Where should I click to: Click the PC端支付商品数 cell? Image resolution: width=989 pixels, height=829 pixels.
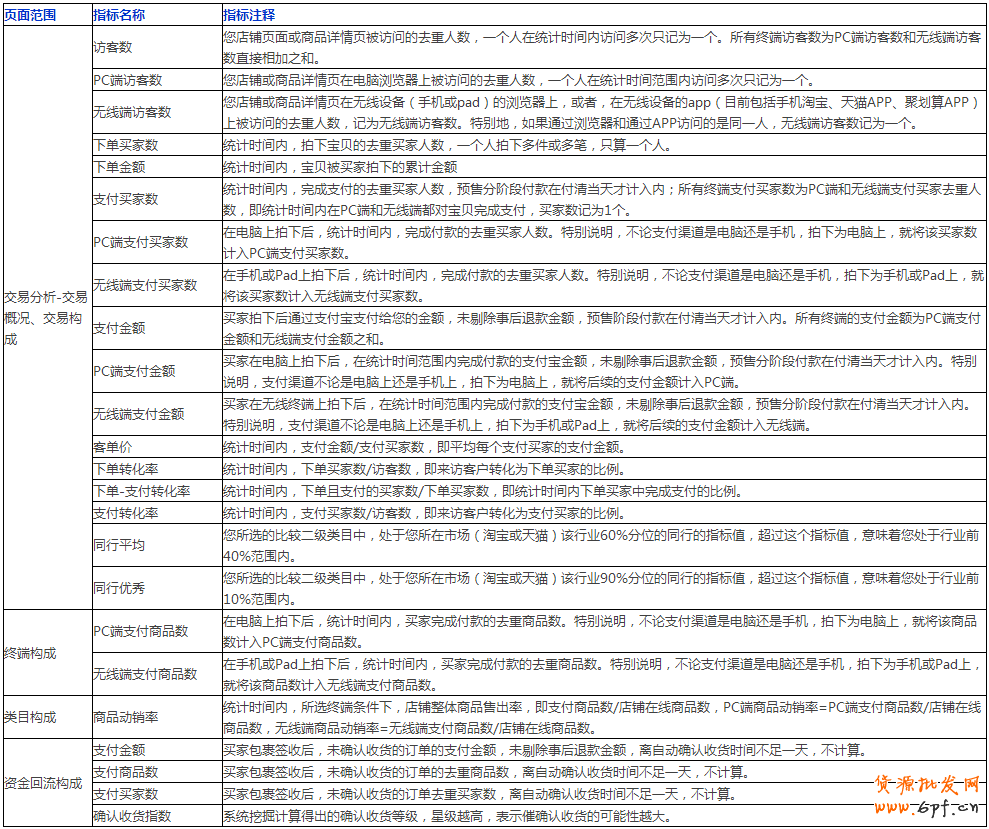[x=156, y=632]
